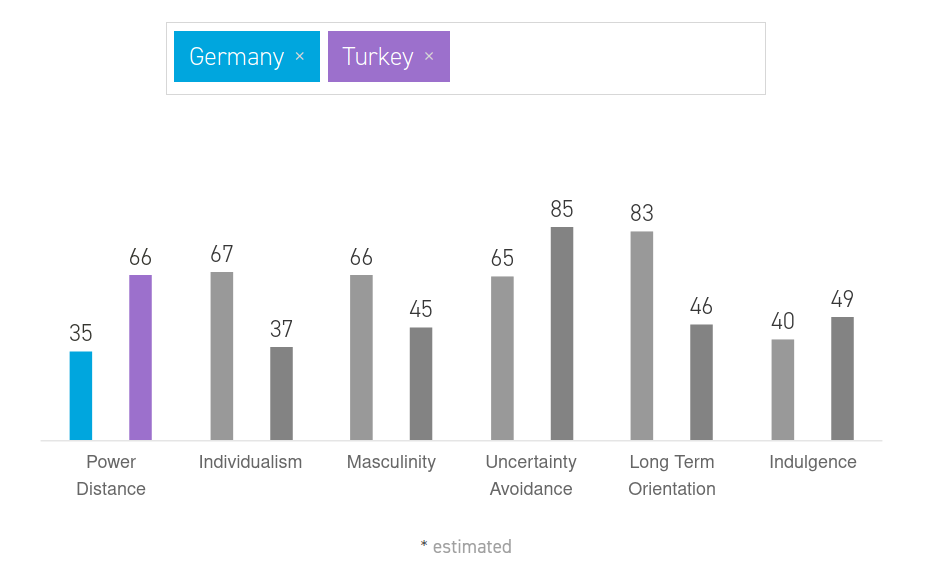The height and width of the screenshot is (573, 925).
Task: Click the Individualism bar valued 67
Action: click(222, 356)
